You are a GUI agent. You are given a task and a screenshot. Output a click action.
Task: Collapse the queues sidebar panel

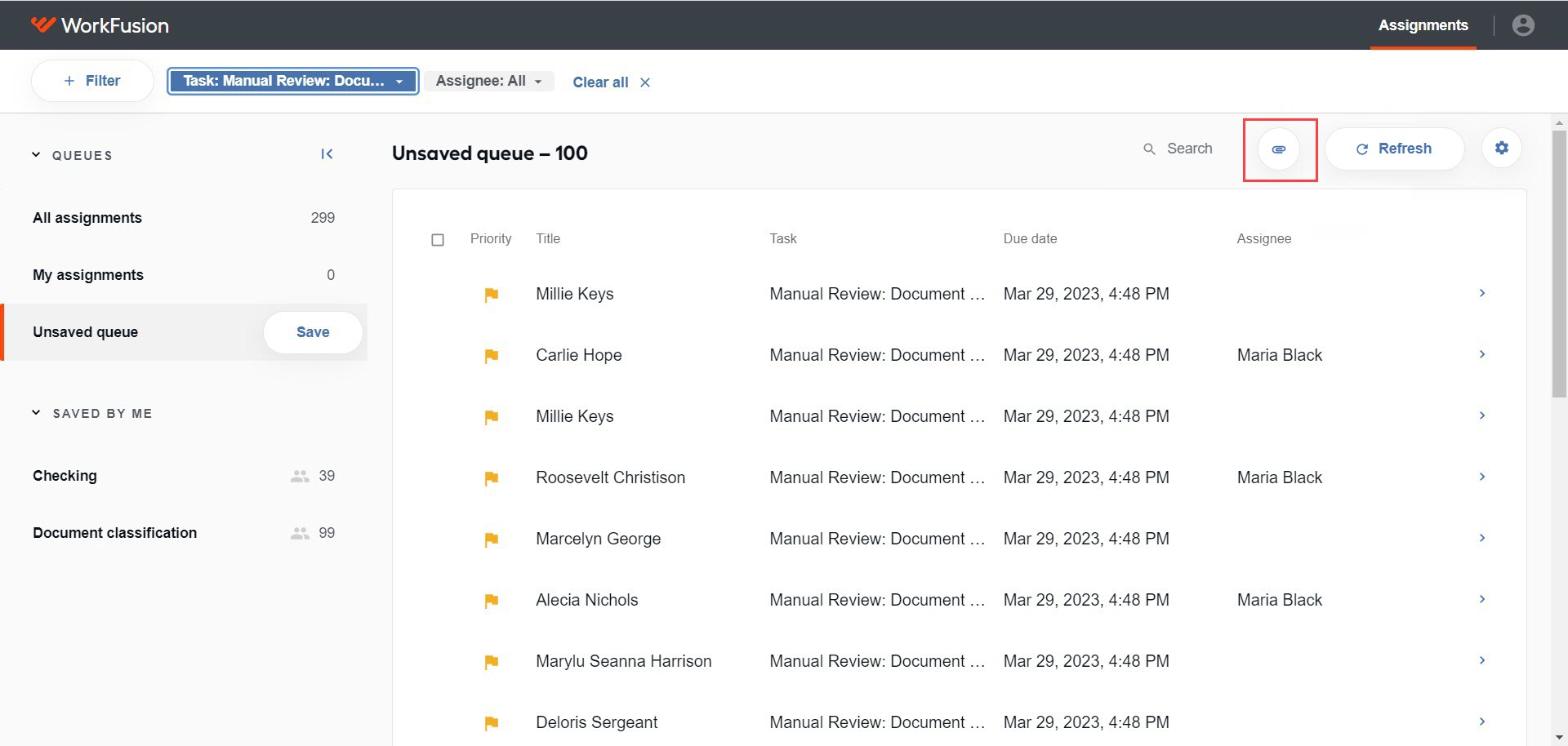click(x=327, y=154)
